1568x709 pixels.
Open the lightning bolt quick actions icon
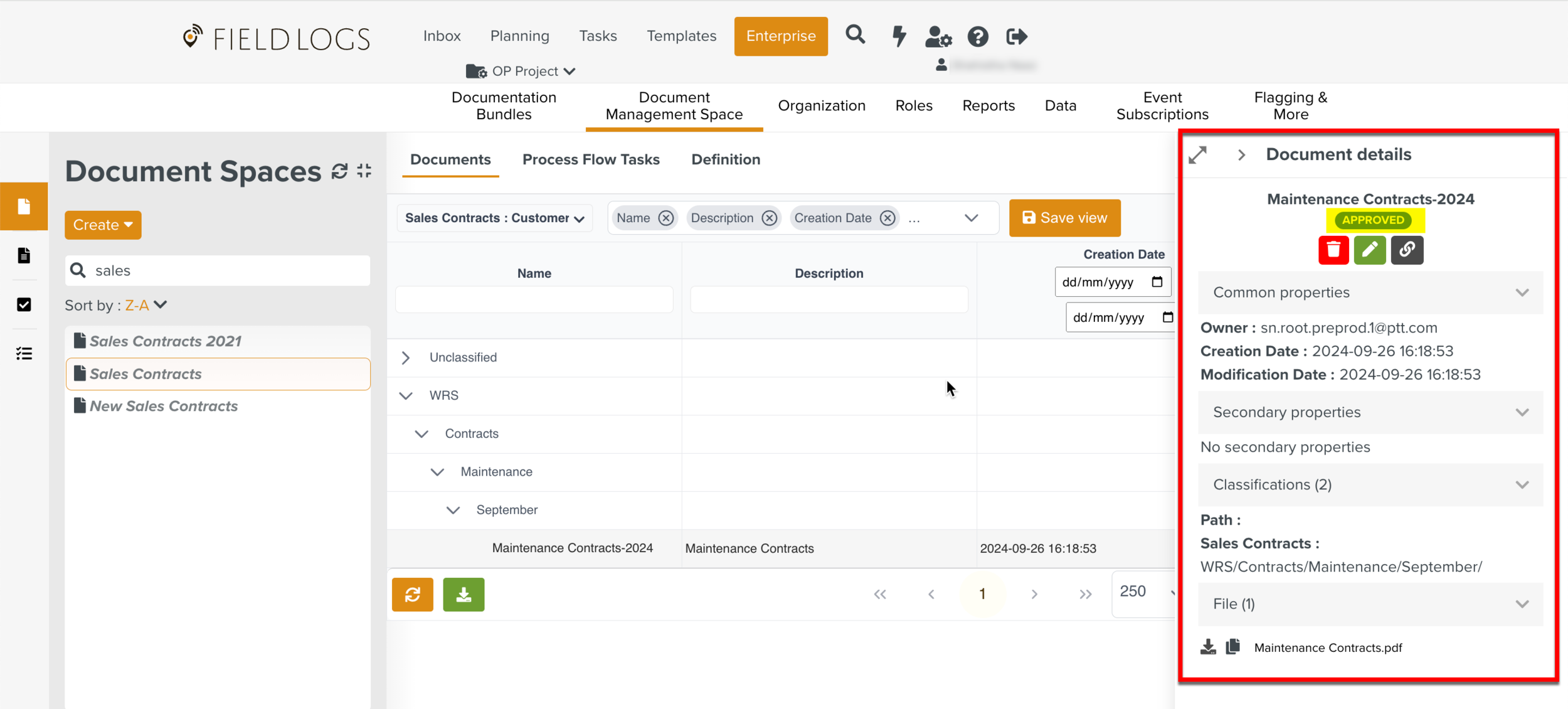pos(898,36)
